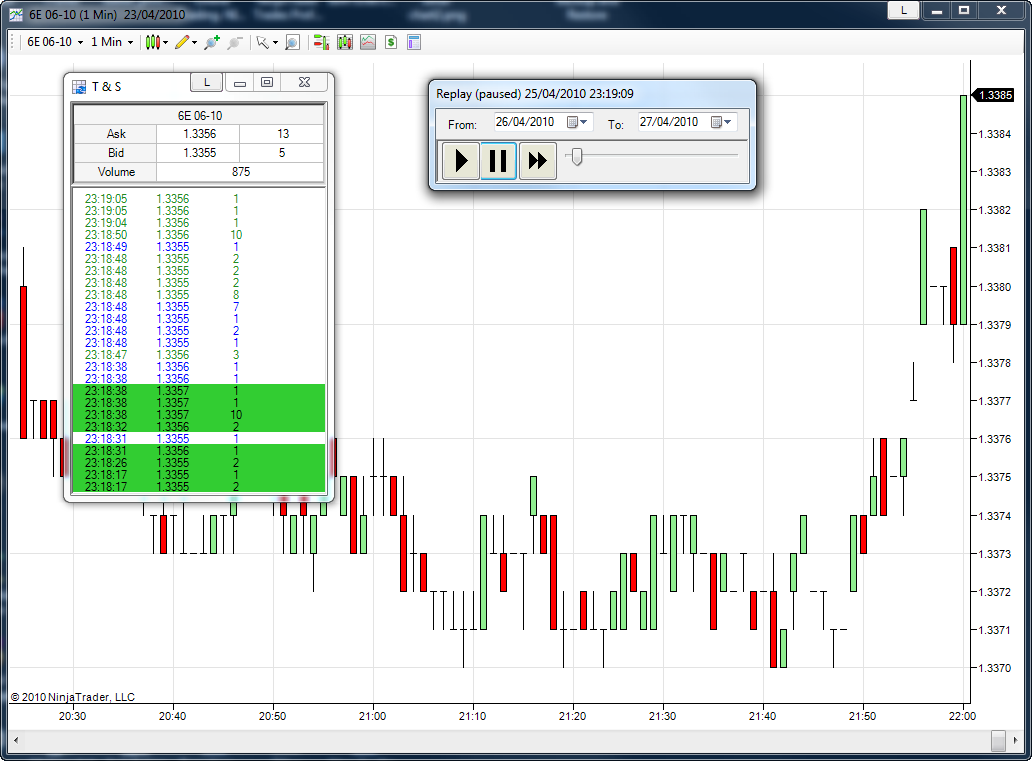Select the 23:19:04 trade row
Viewport: 1032px width, 761px height.
tap(199, 223)
